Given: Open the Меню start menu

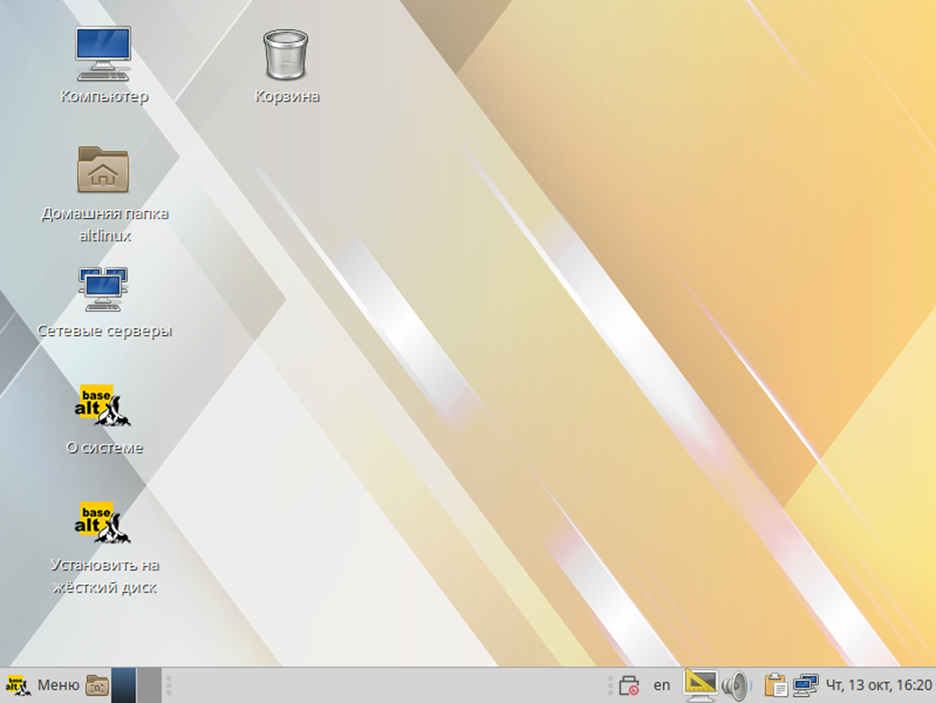Looking at the screenshot, I should click(57, 685).
